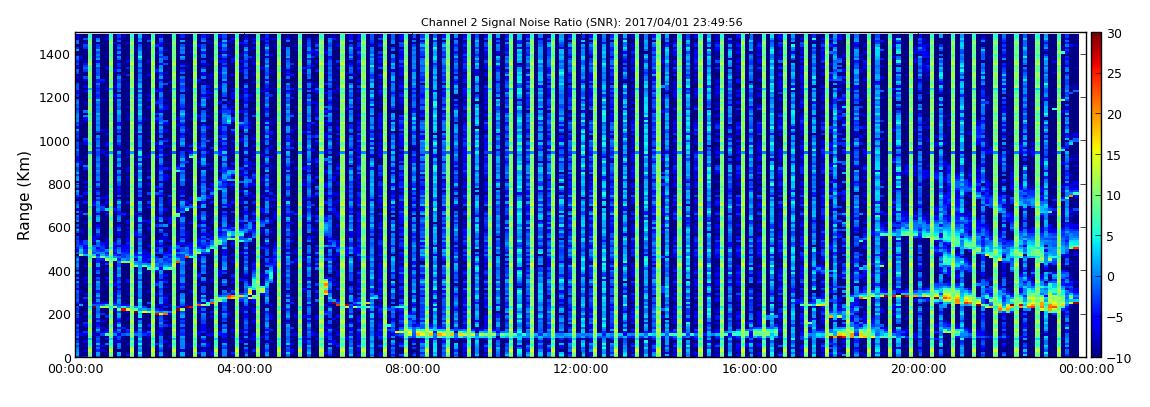Click the x-axis time label 12:00:00

coord(580,370)
